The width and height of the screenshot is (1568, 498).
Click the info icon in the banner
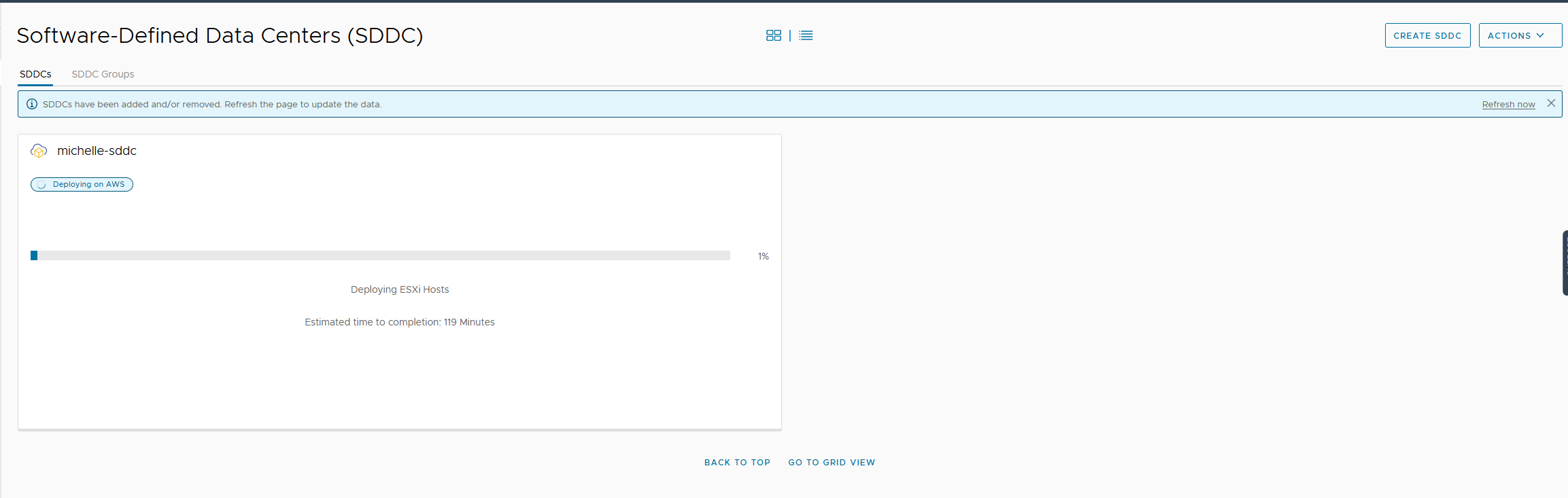[x=32, y=104]
